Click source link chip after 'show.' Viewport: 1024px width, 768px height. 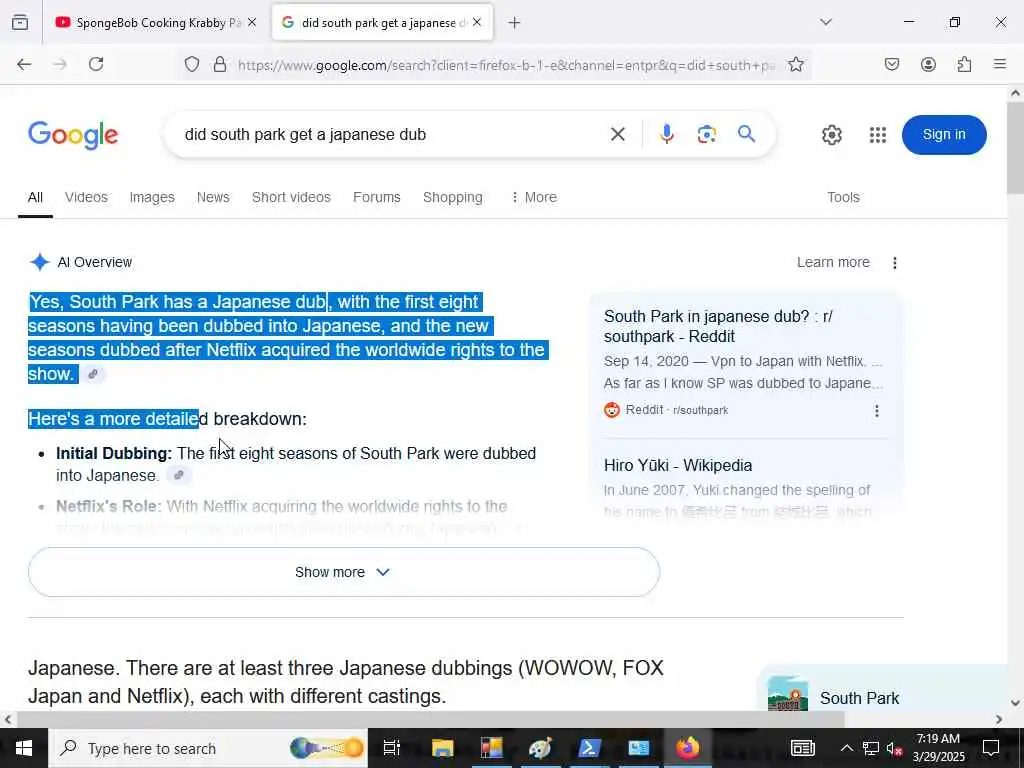[93, 374]
